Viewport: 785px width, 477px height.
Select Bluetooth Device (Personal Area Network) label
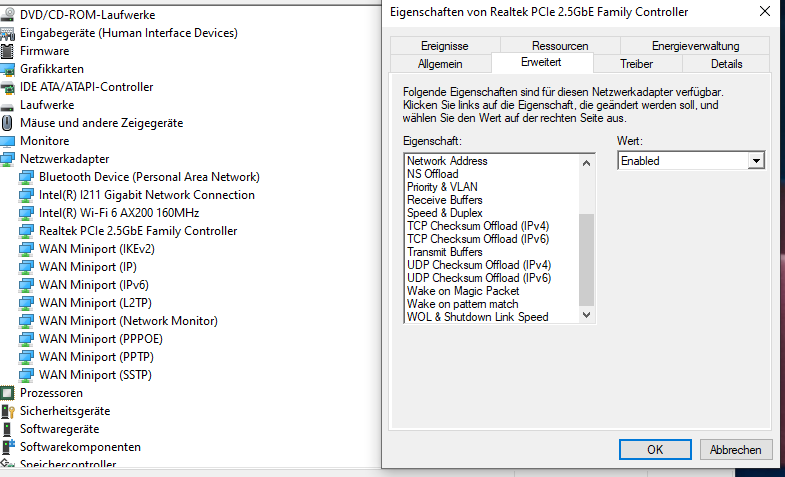point(149,177)
